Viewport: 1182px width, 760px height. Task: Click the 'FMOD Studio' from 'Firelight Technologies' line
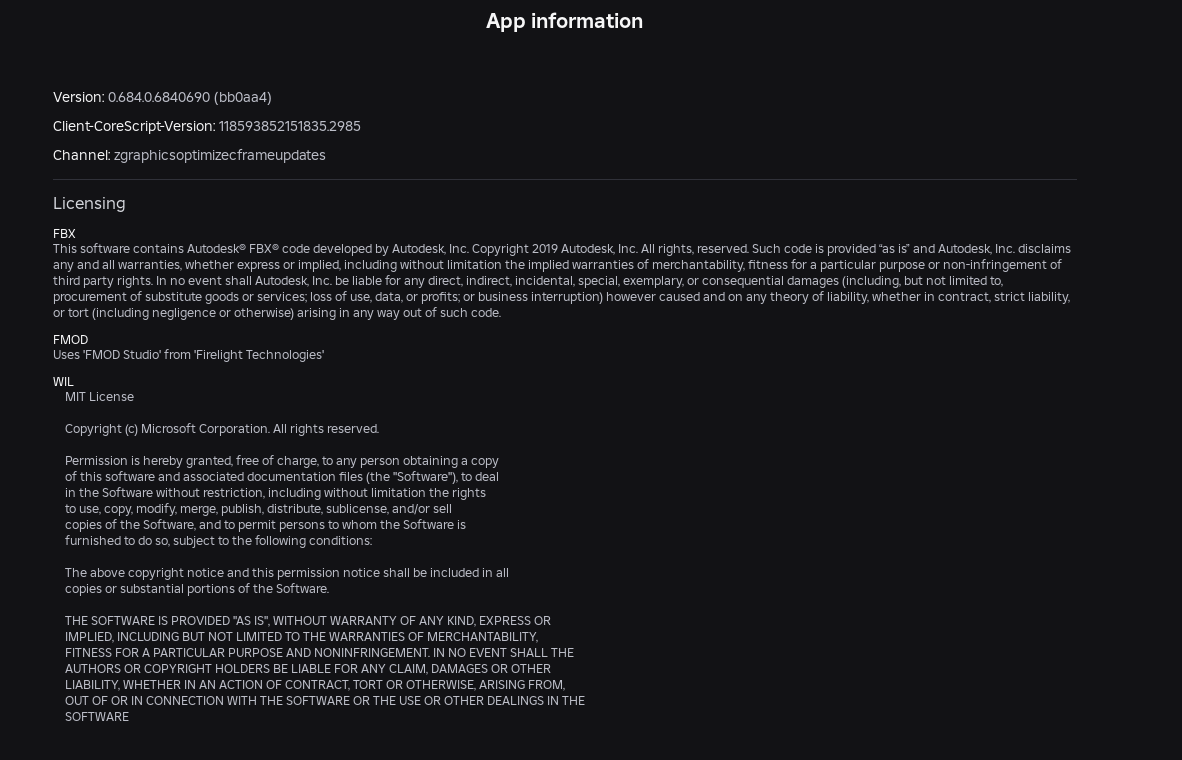point(188,355)
